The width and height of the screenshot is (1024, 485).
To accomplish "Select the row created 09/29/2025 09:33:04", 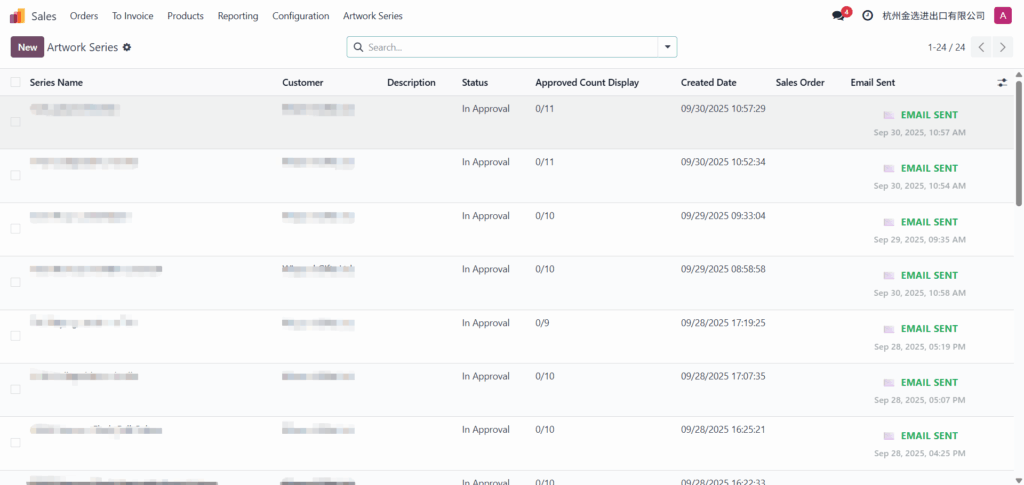I will [x=15, y=229].
